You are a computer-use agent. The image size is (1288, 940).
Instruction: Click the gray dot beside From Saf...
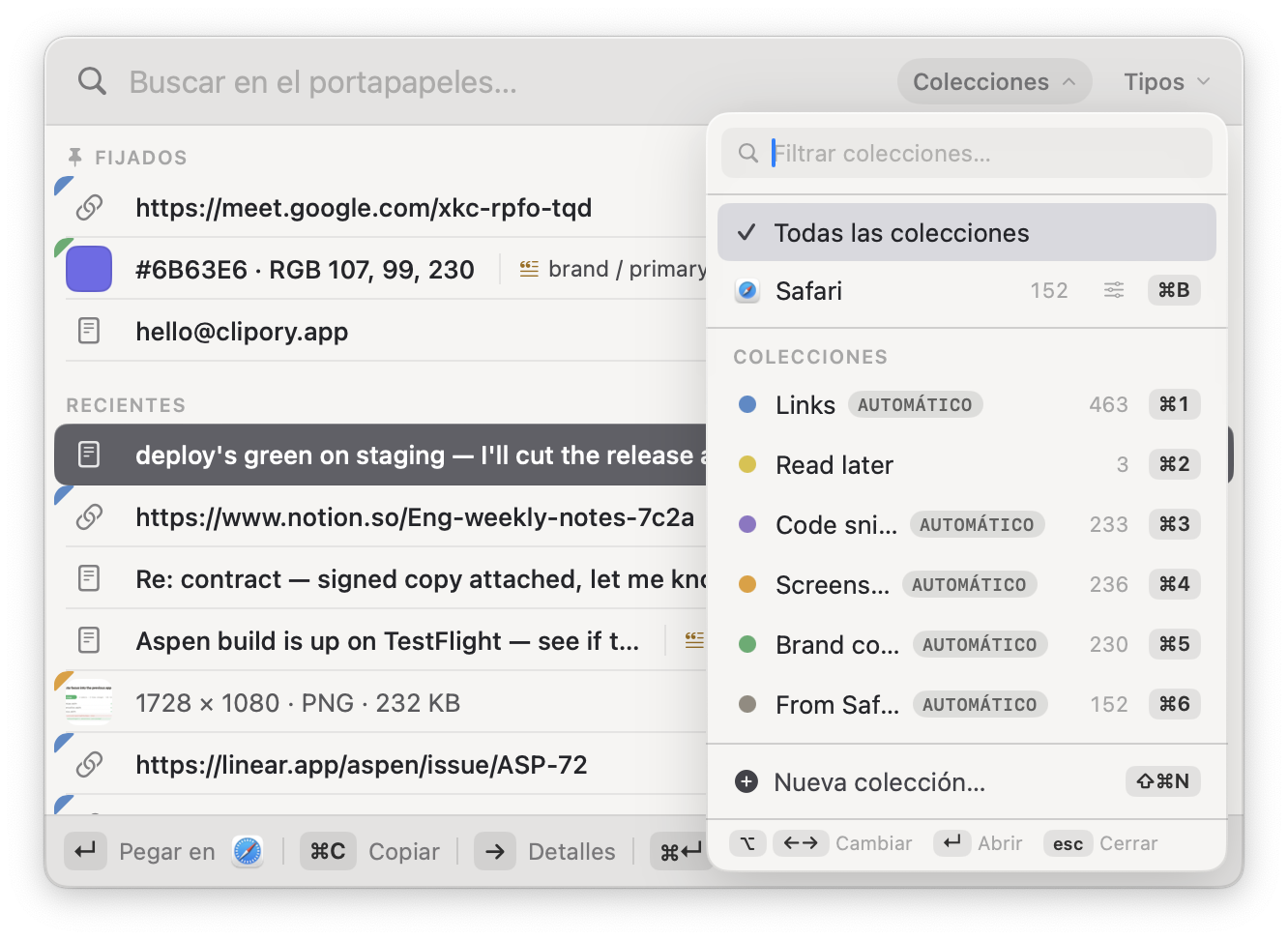747,704
